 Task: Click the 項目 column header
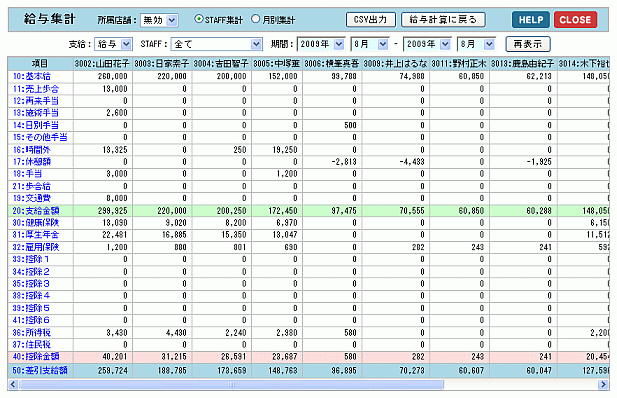(40, 63)
